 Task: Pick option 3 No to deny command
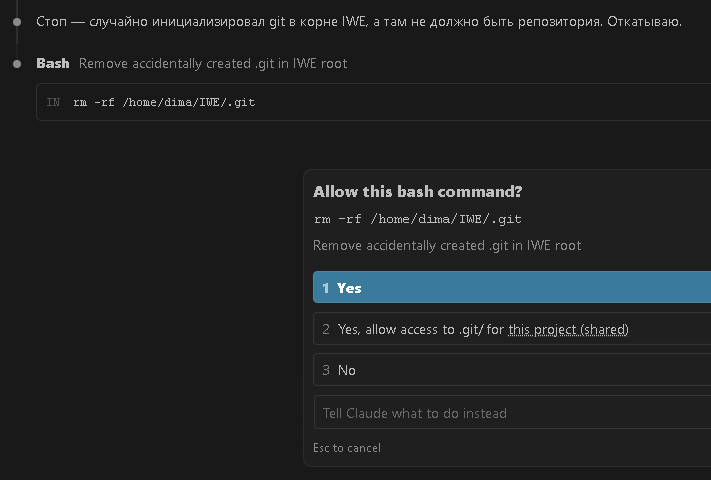pyautogui.click(x=512, y=370)
